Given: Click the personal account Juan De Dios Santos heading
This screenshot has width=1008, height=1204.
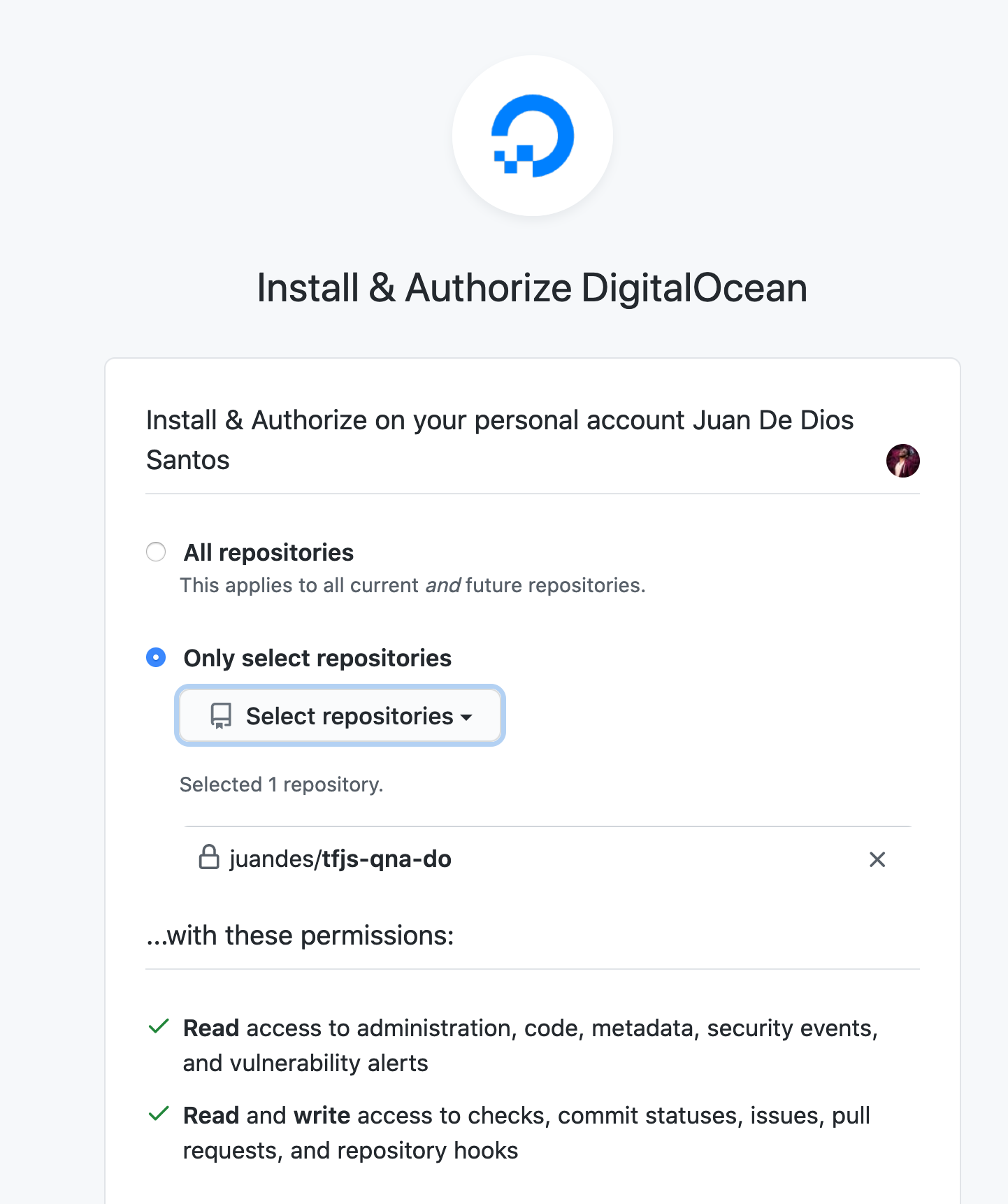Looking at the screenshot, I should [500, 440].
